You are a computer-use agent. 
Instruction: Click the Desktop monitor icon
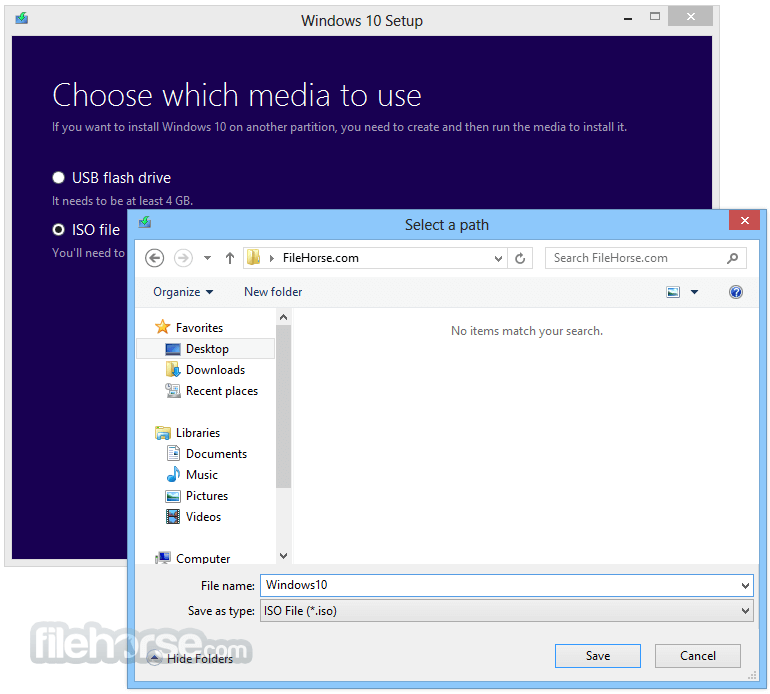[173, 349]
